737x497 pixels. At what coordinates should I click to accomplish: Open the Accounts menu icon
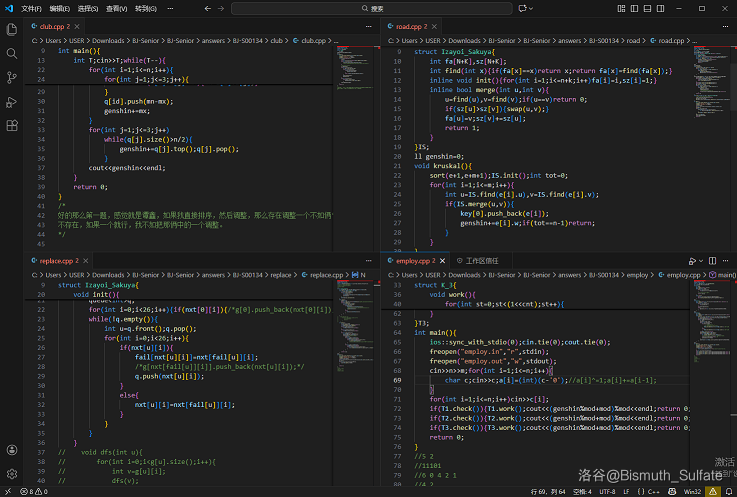(12, 450)
